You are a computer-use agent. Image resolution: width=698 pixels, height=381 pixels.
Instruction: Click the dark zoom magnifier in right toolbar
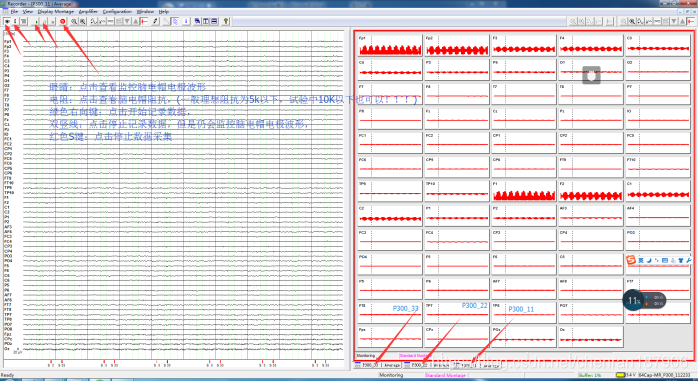632,21
